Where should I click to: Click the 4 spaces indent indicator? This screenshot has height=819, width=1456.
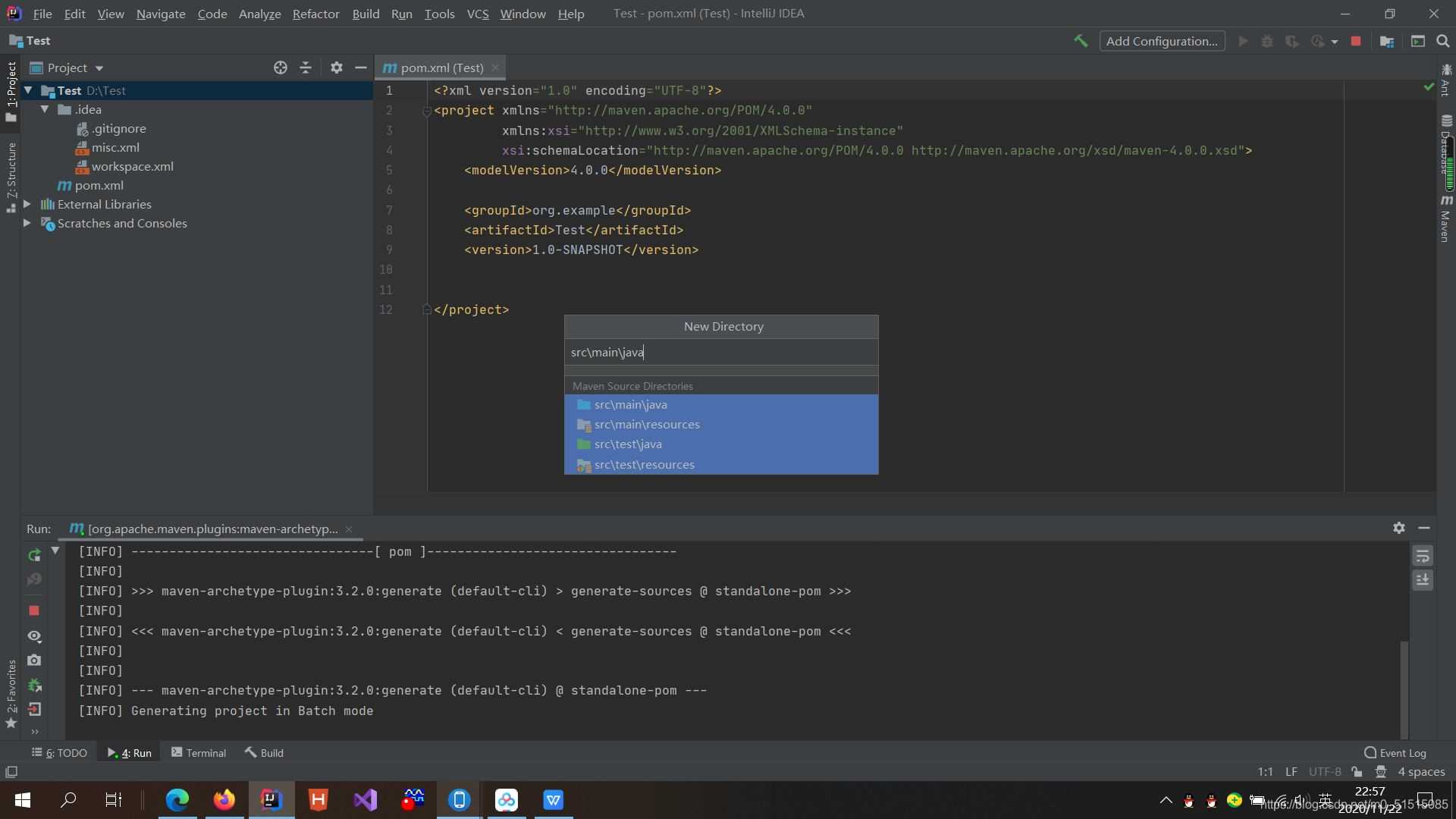coord(1421,771)
